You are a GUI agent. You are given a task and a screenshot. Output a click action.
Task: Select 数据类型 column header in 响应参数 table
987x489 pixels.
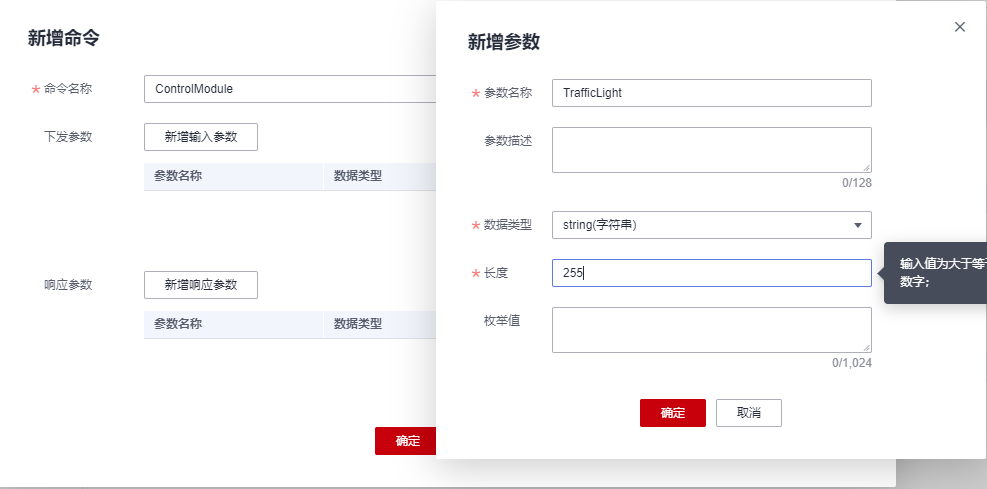[x=358, y=324]
